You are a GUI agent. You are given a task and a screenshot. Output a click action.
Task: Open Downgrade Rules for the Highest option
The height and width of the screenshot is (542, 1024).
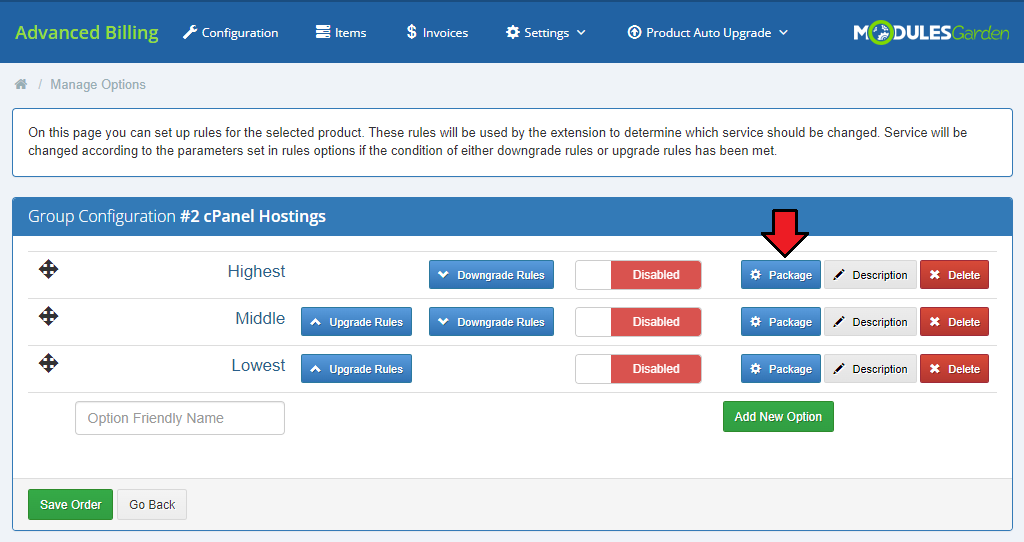[x=491, y=275]
